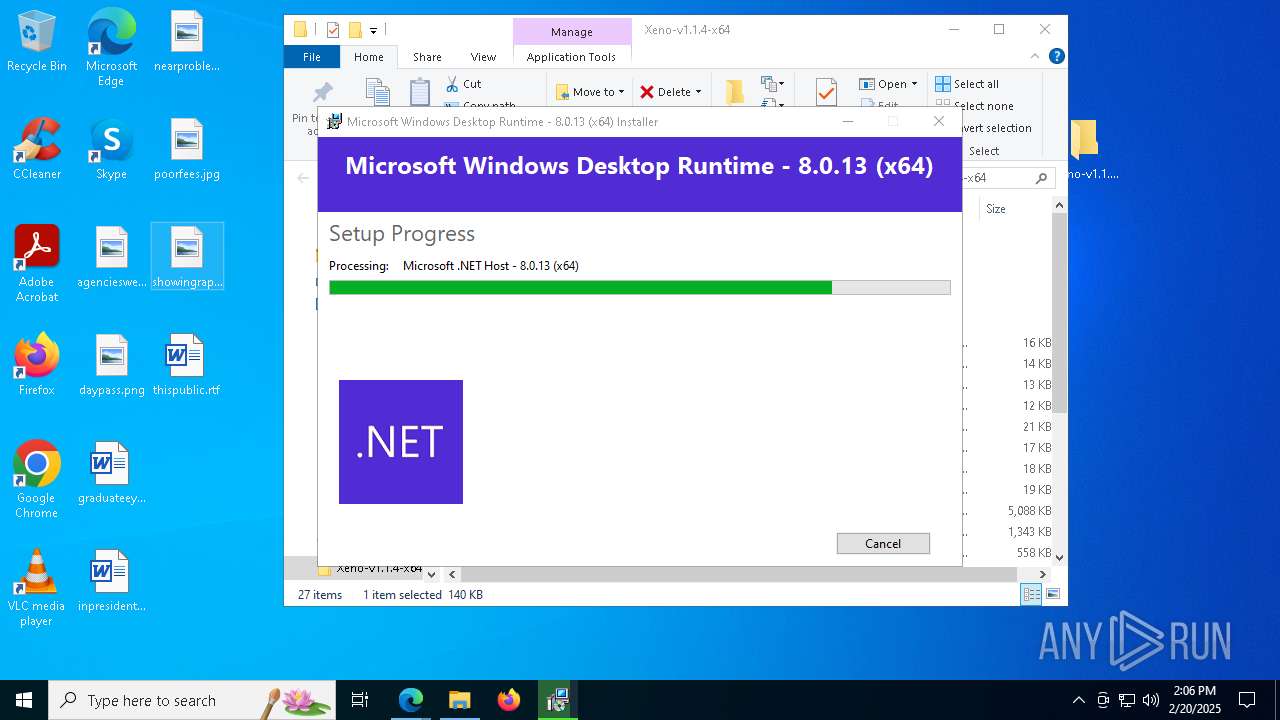Open the volume control in tray

[x=1150, y=700]
